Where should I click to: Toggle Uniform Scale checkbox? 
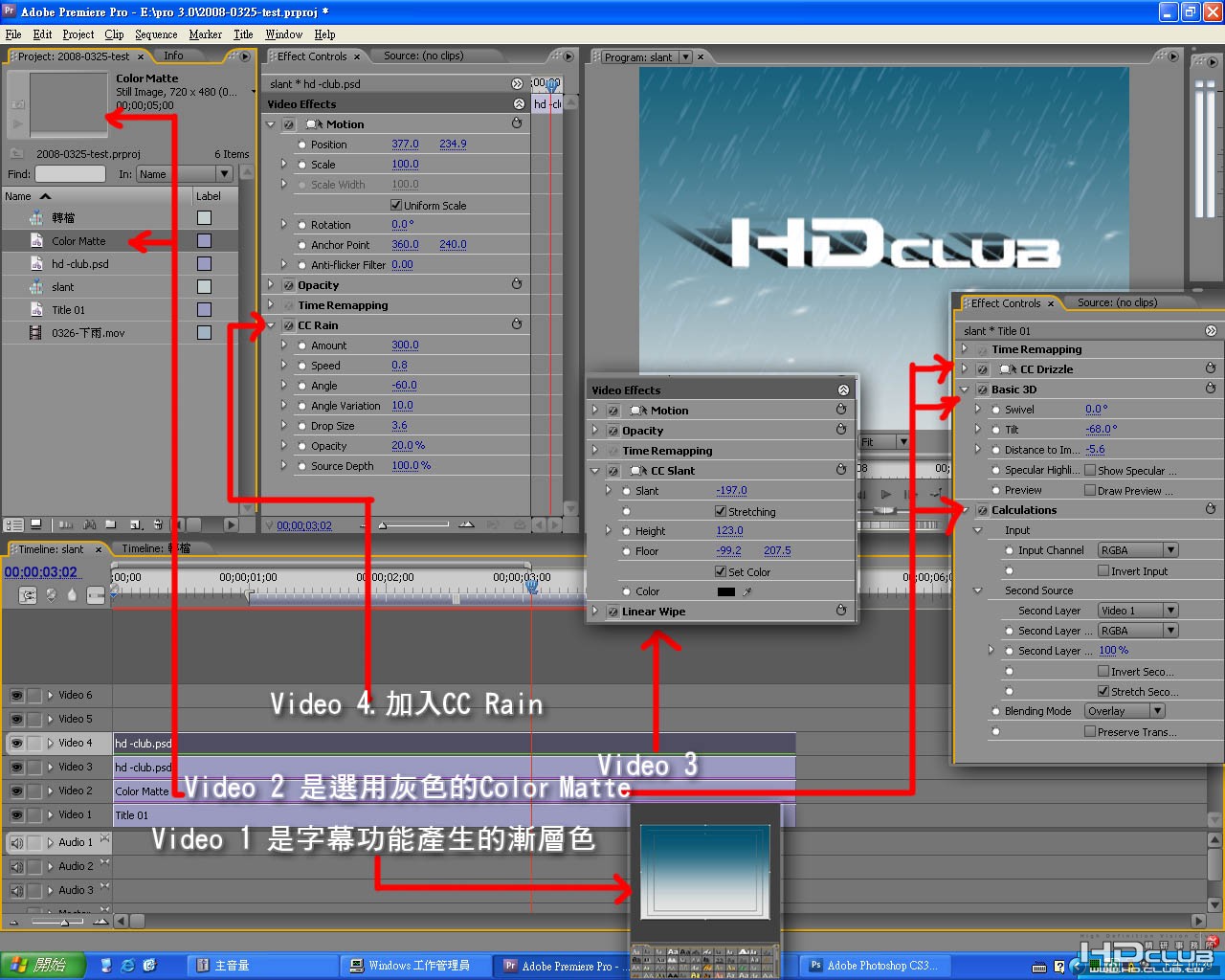click(x=396, y=205)
